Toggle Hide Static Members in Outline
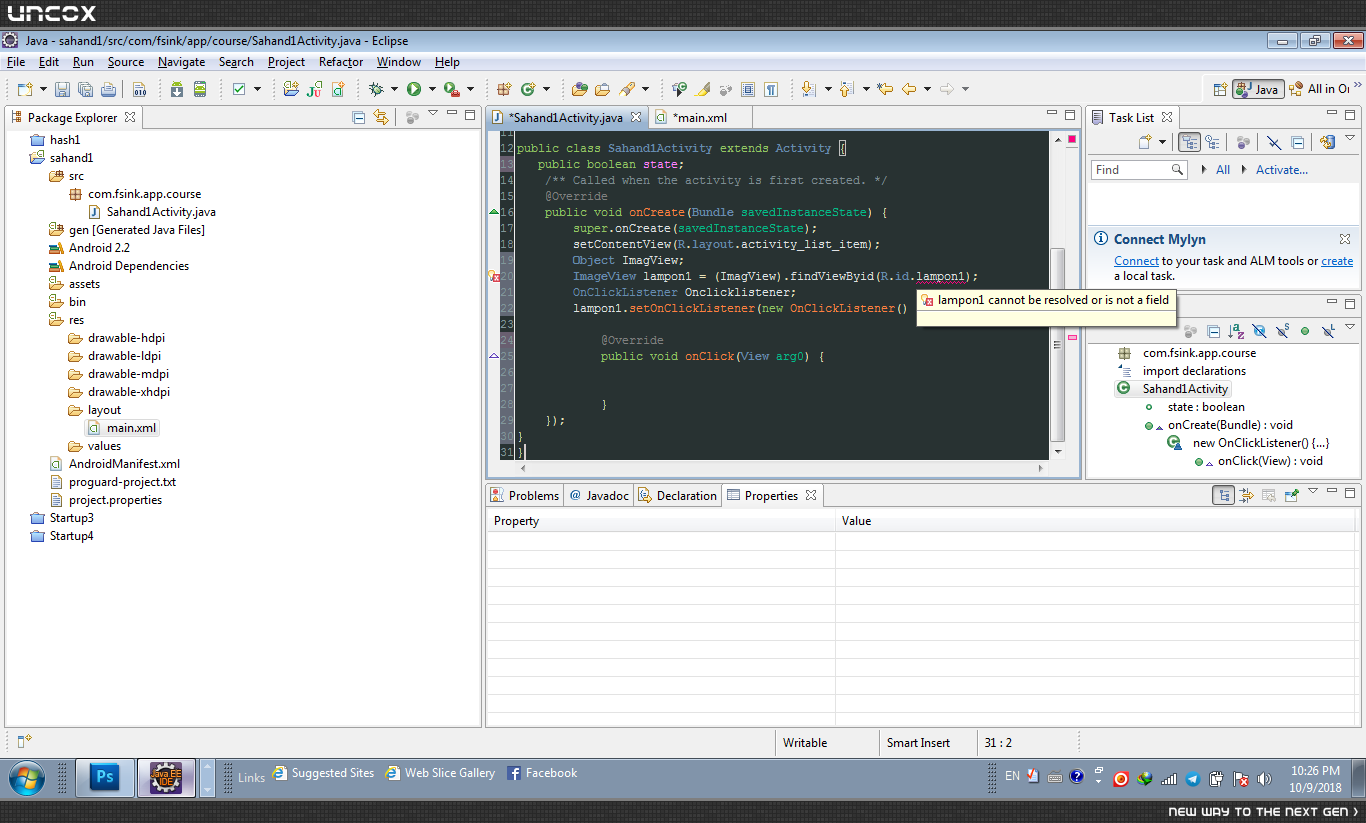The height and width of the screenshot is (823, 1366). coord(1282,329)
